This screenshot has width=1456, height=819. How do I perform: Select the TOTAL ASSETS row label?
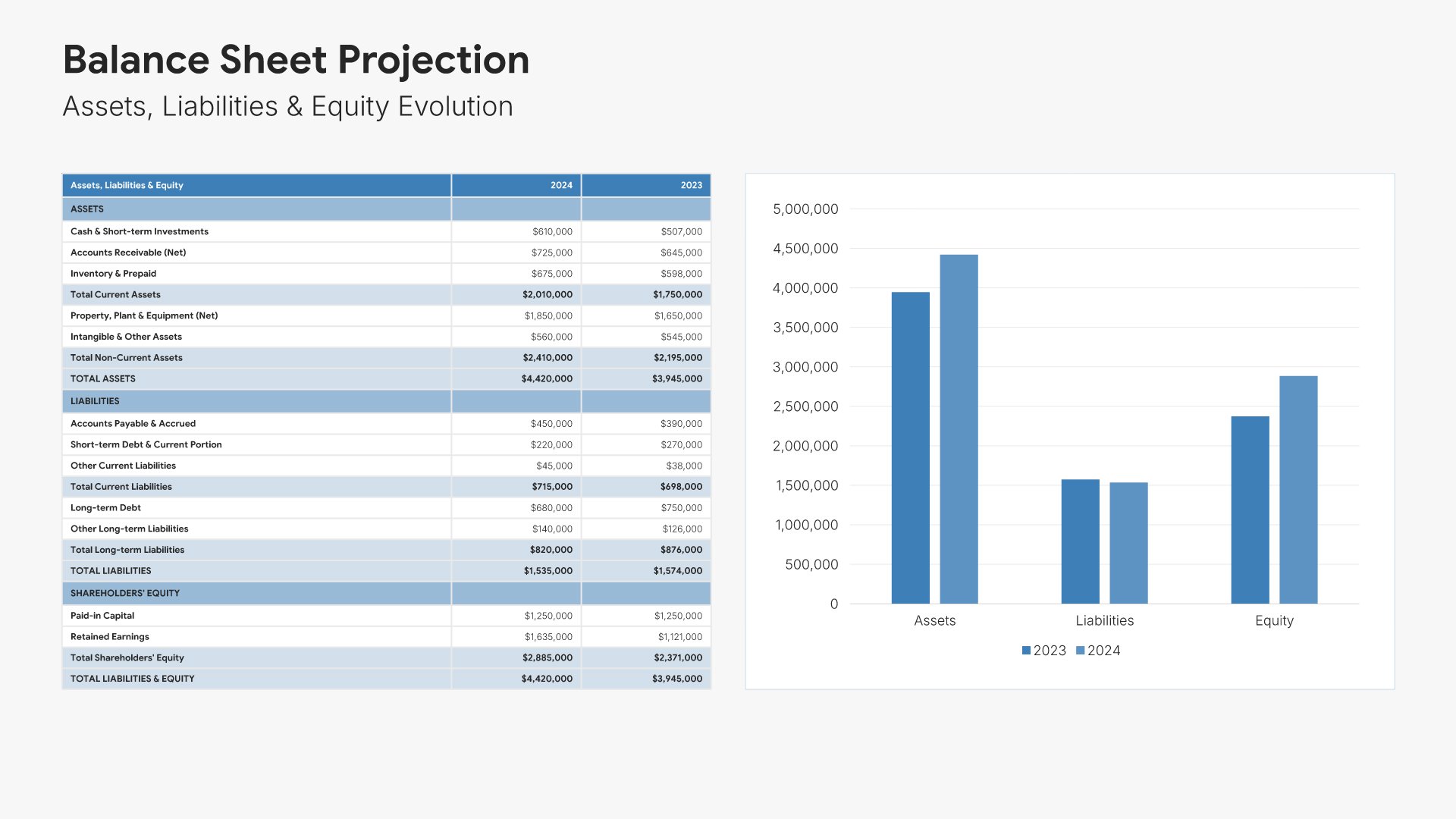point(103,378)
